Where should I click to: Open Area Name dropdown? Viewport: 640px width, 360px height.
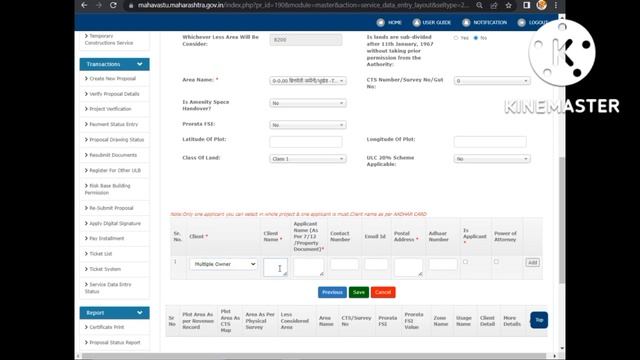pyautogui.click(x=308, y=81)
